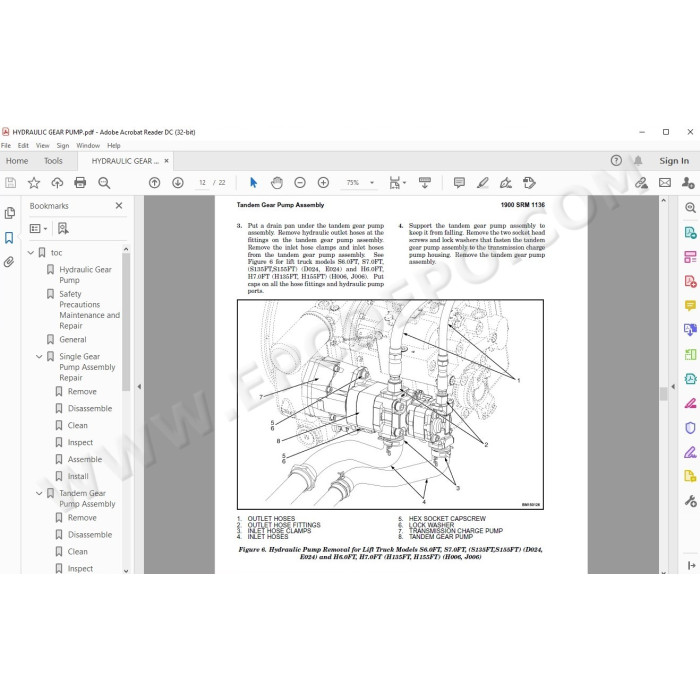Switch to the Tools tab
Image resolution: width=700 pixels, height=700 pixels.
pos(53,161)
